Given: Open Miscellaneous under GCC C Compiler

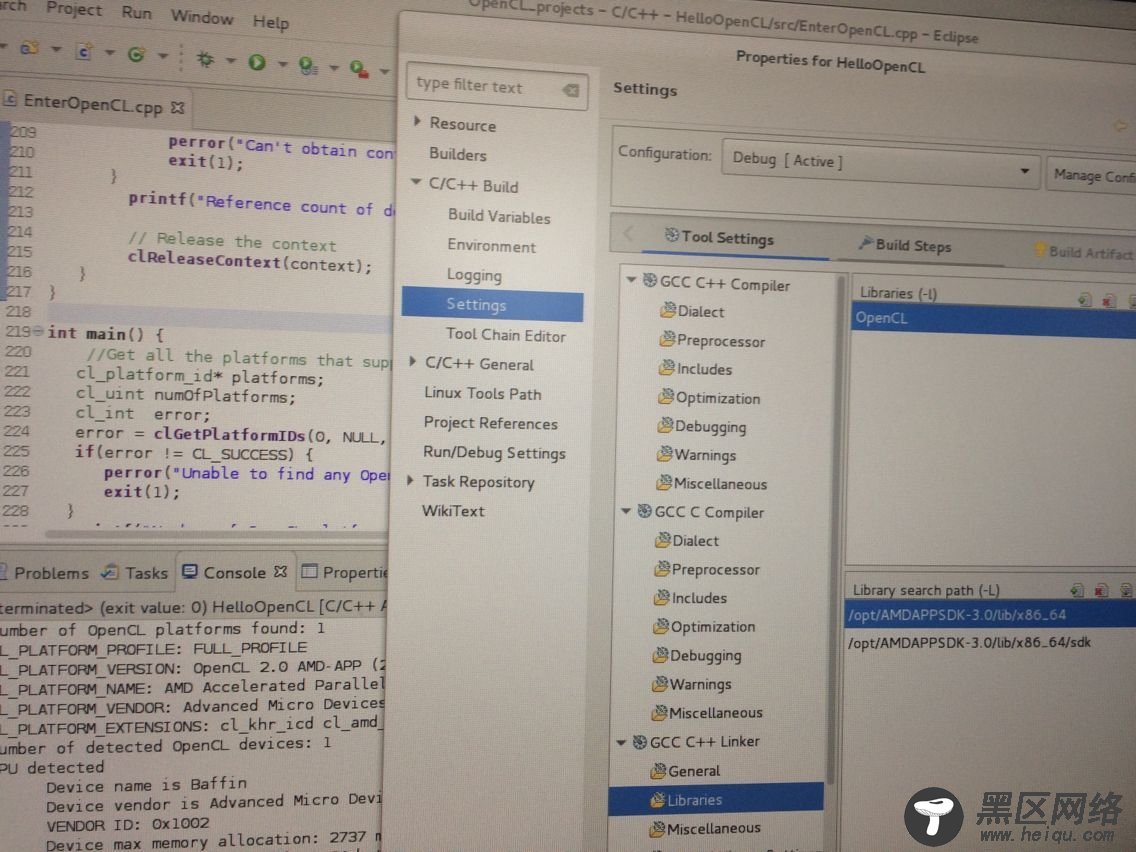Looking at the screenshot, I should point(706,713).
